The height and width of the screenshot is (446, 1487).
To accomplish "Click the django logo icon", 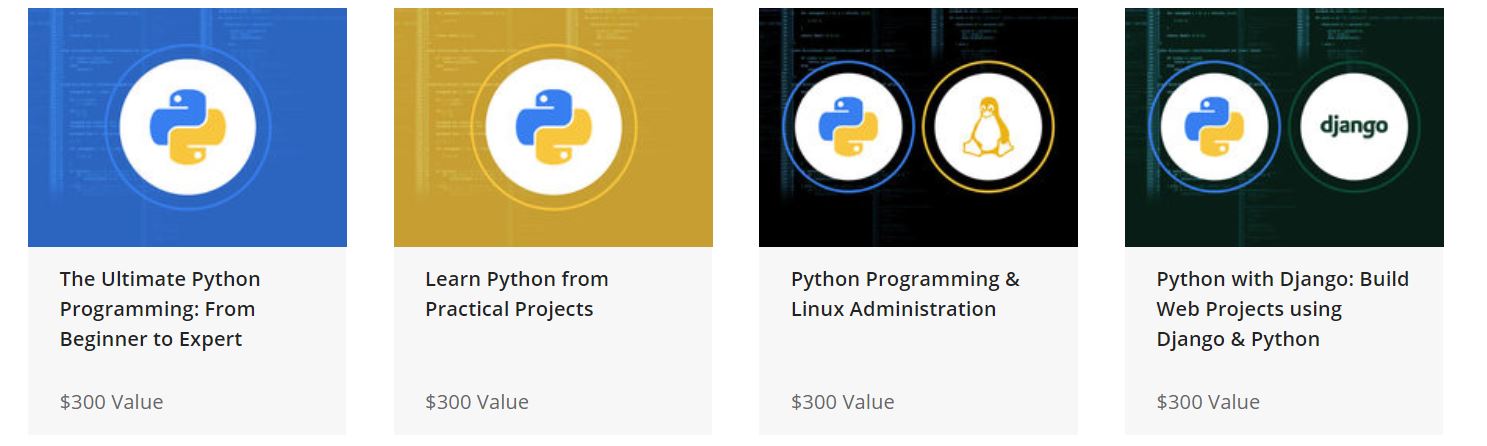I will click(1353, 127).
